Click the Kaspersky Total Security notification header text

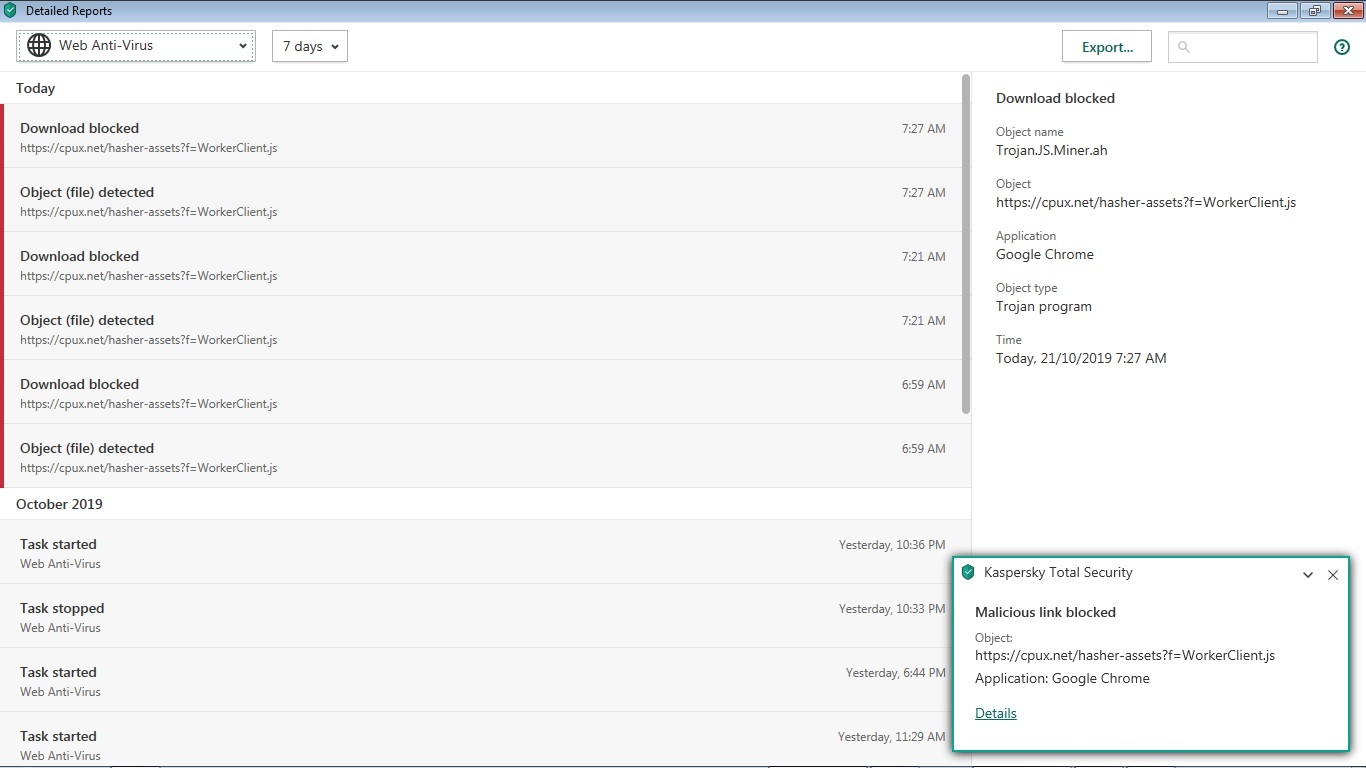[x=1058, y=573]
